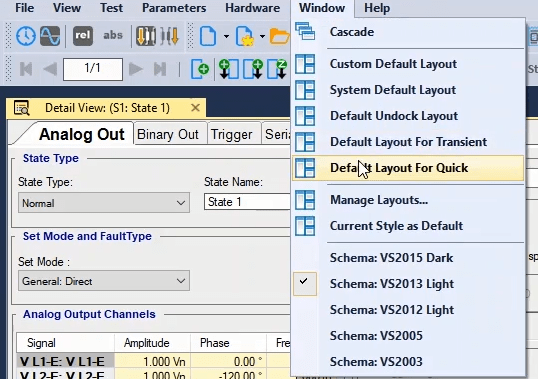Viewport: 538px width, 379px height.
Task: Click the open folder icon
Action: pyautogui.click(x=279, y=36)
